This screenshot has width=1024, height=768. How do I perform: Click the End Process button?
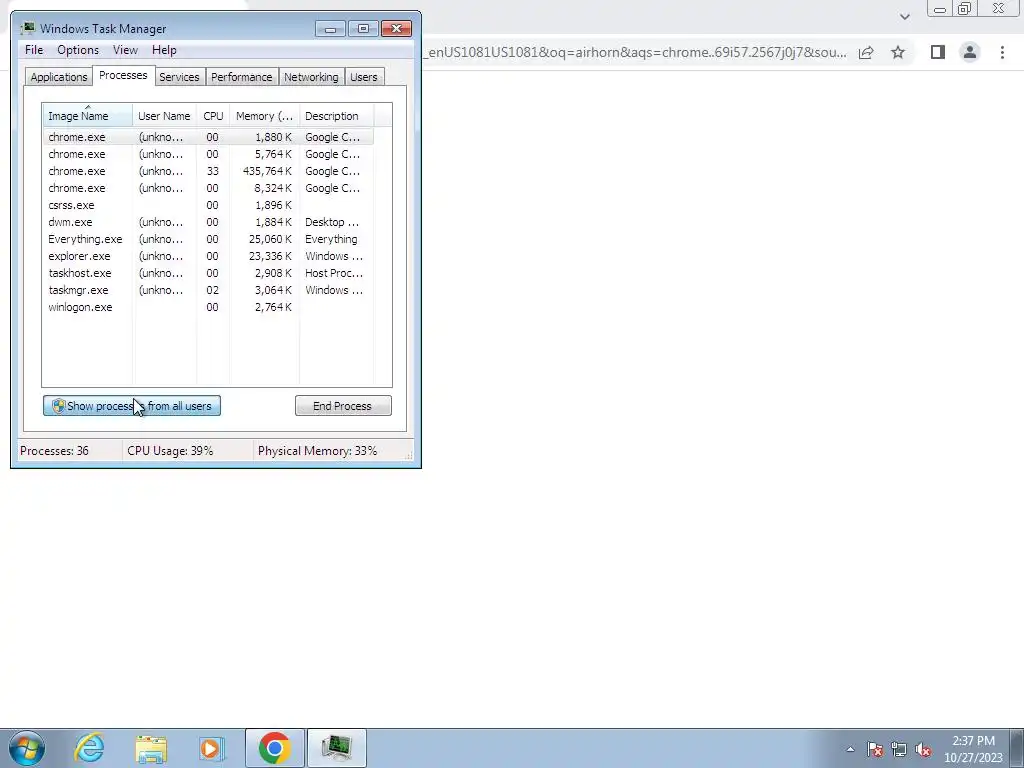[x=343, y=406]
